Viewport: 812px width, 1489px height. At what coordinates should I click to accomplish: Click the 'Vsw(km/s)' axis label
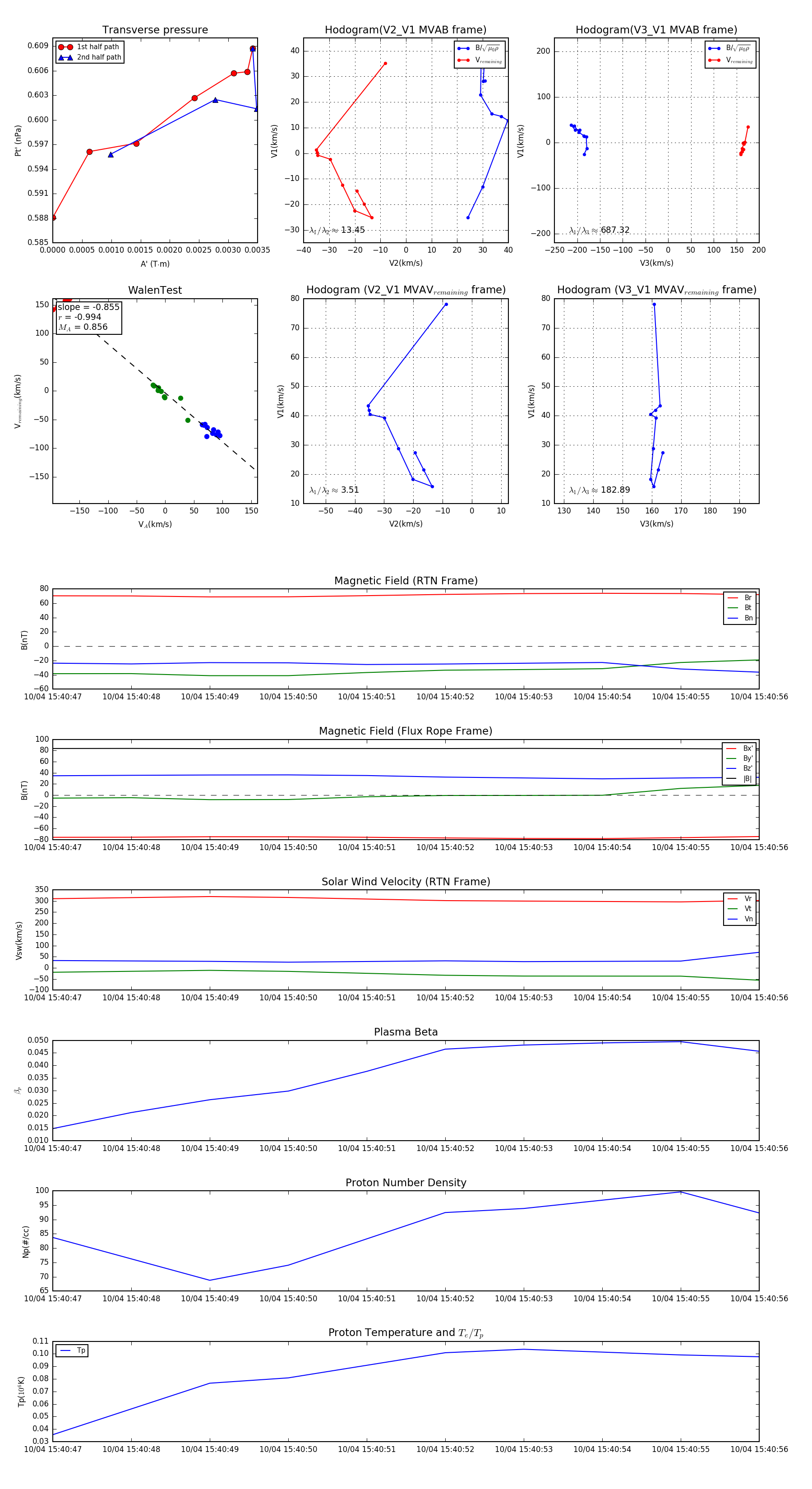(x=19, y=941)
